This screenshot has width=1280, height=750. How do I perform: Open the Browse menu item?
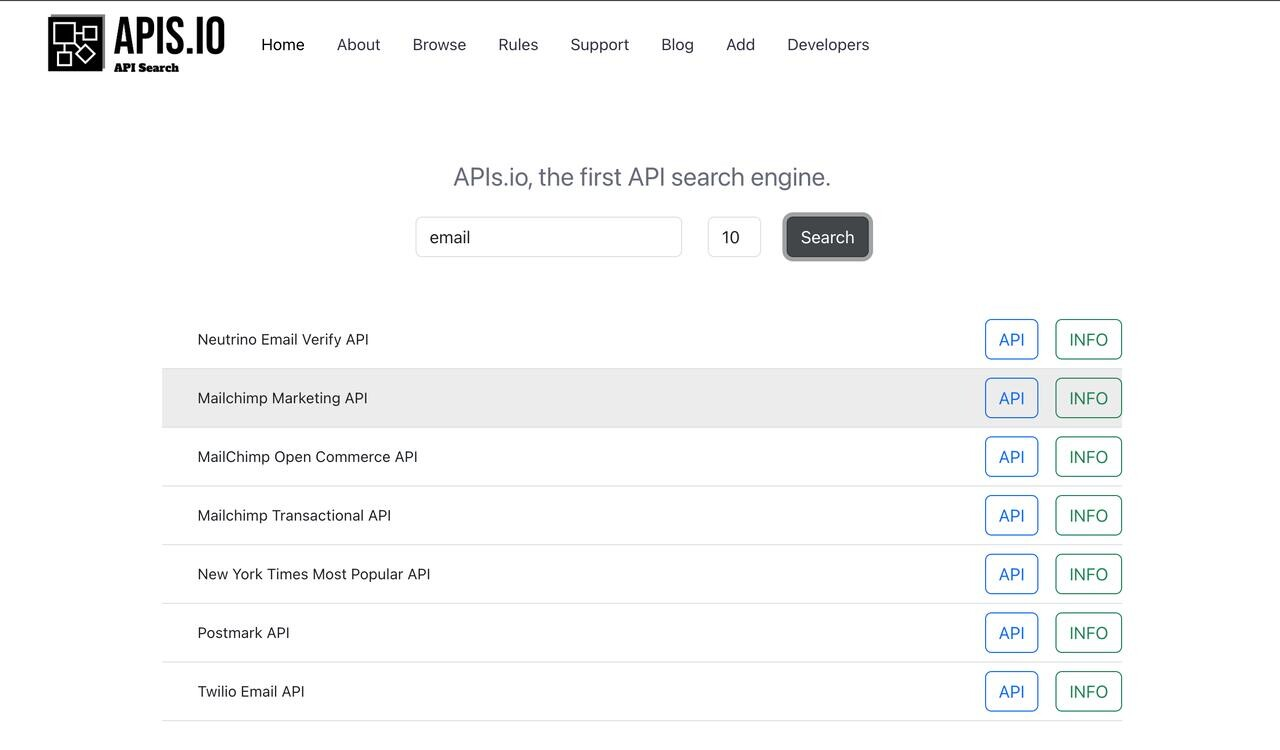point(439,45)
